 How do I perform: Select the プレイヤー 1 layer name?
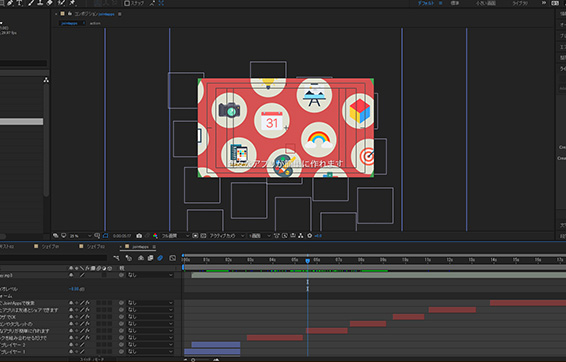point(13,352)
